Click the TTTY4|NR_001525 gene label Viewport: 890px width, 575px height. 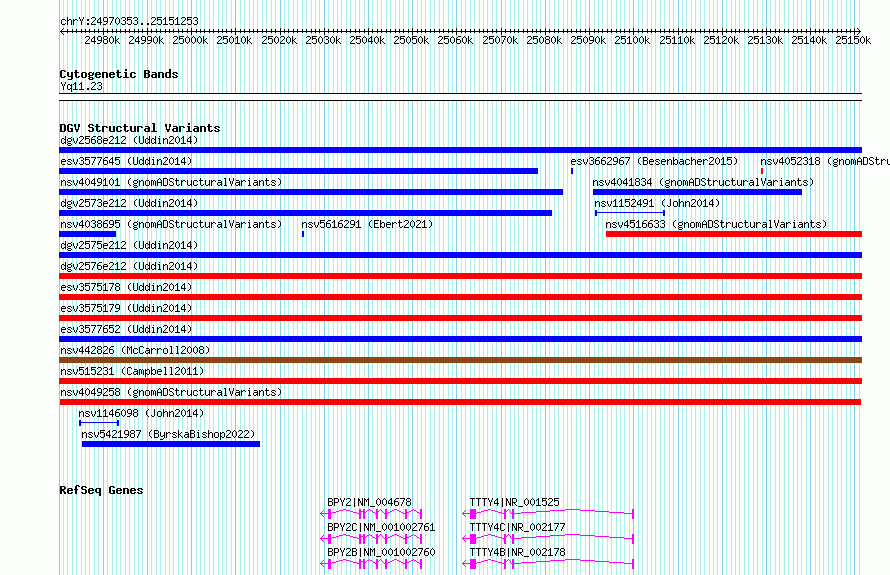[514, 502]
